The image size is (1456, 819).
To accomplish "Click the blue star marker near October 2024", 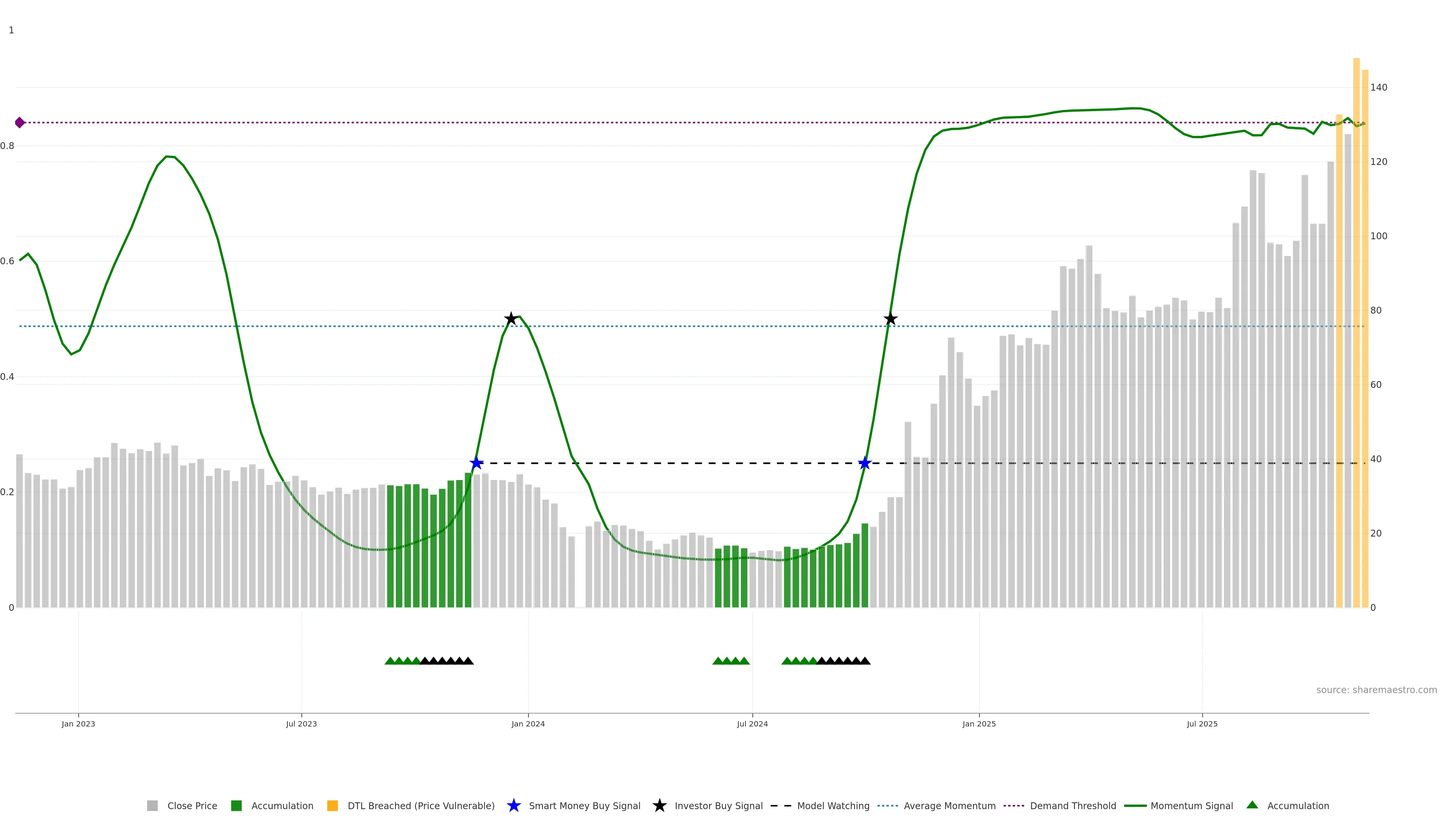I will (x=865, y=463).
